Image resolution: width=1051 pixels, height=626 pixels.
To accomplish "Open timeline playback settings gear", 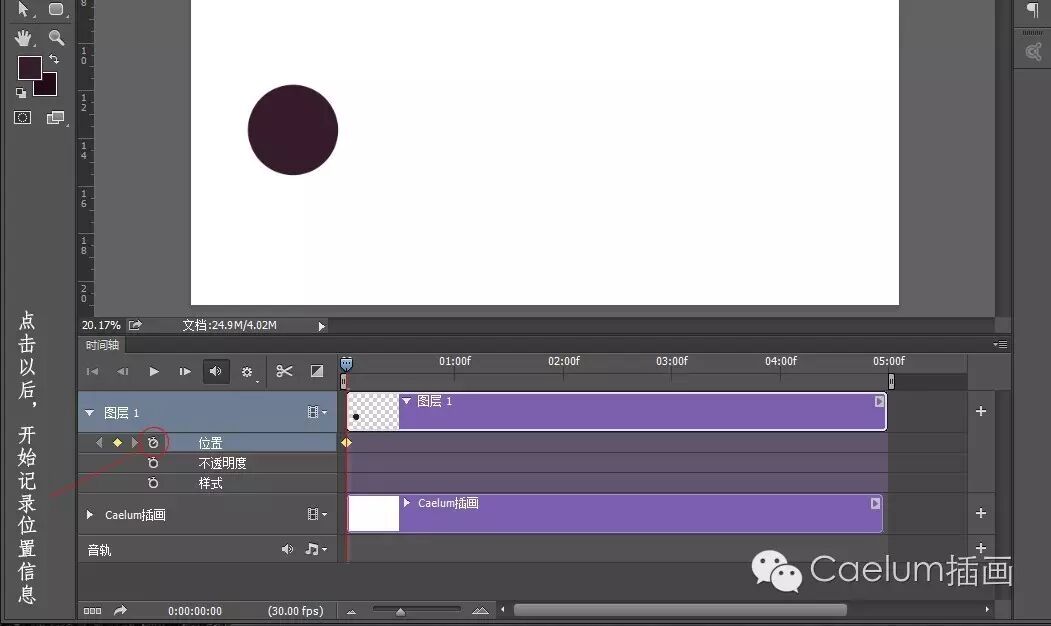I will tap(247, 372).
